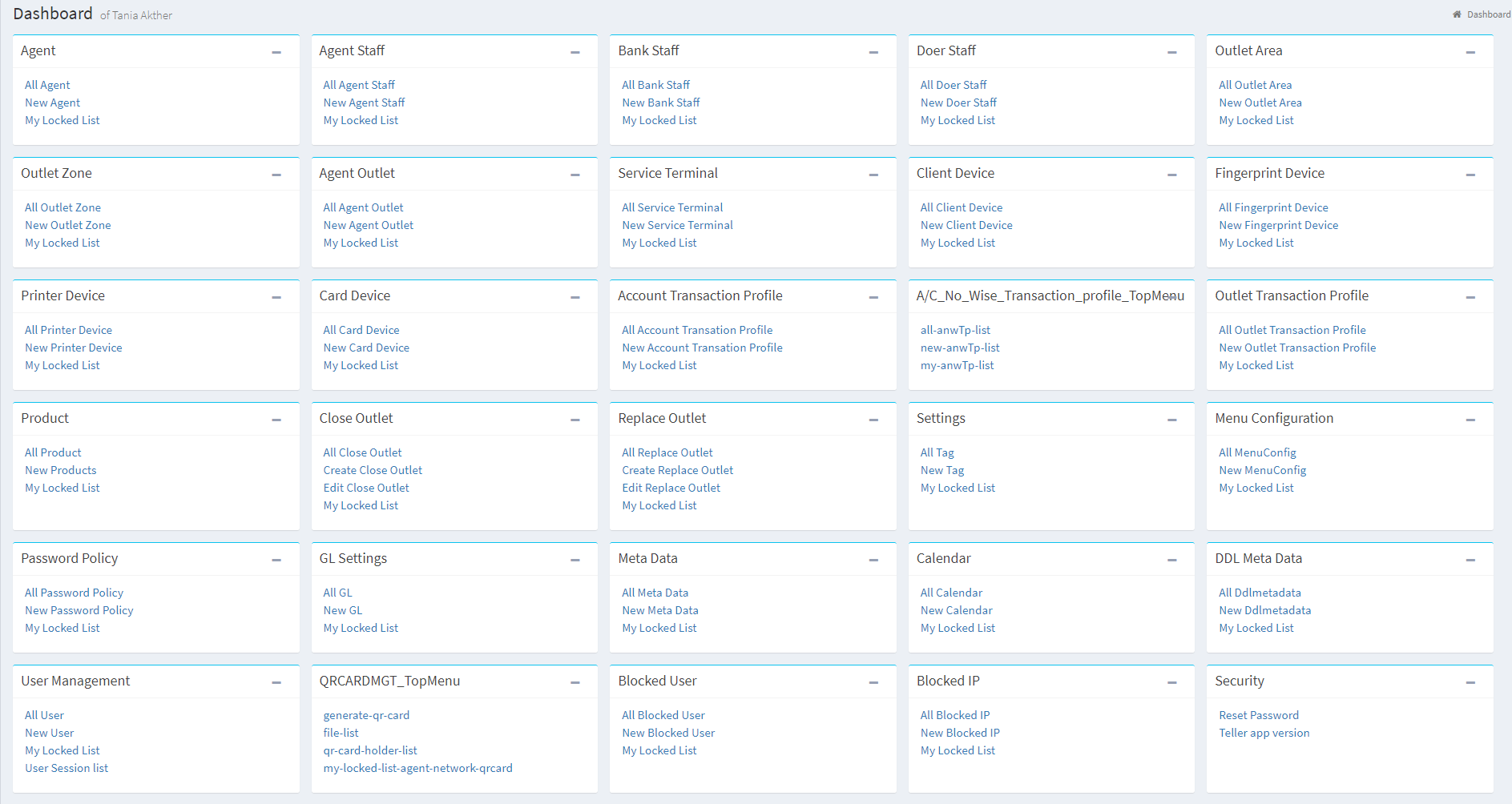1512x804 pixels.
Task: Open All Agent Outlet link
Action: 363,207
